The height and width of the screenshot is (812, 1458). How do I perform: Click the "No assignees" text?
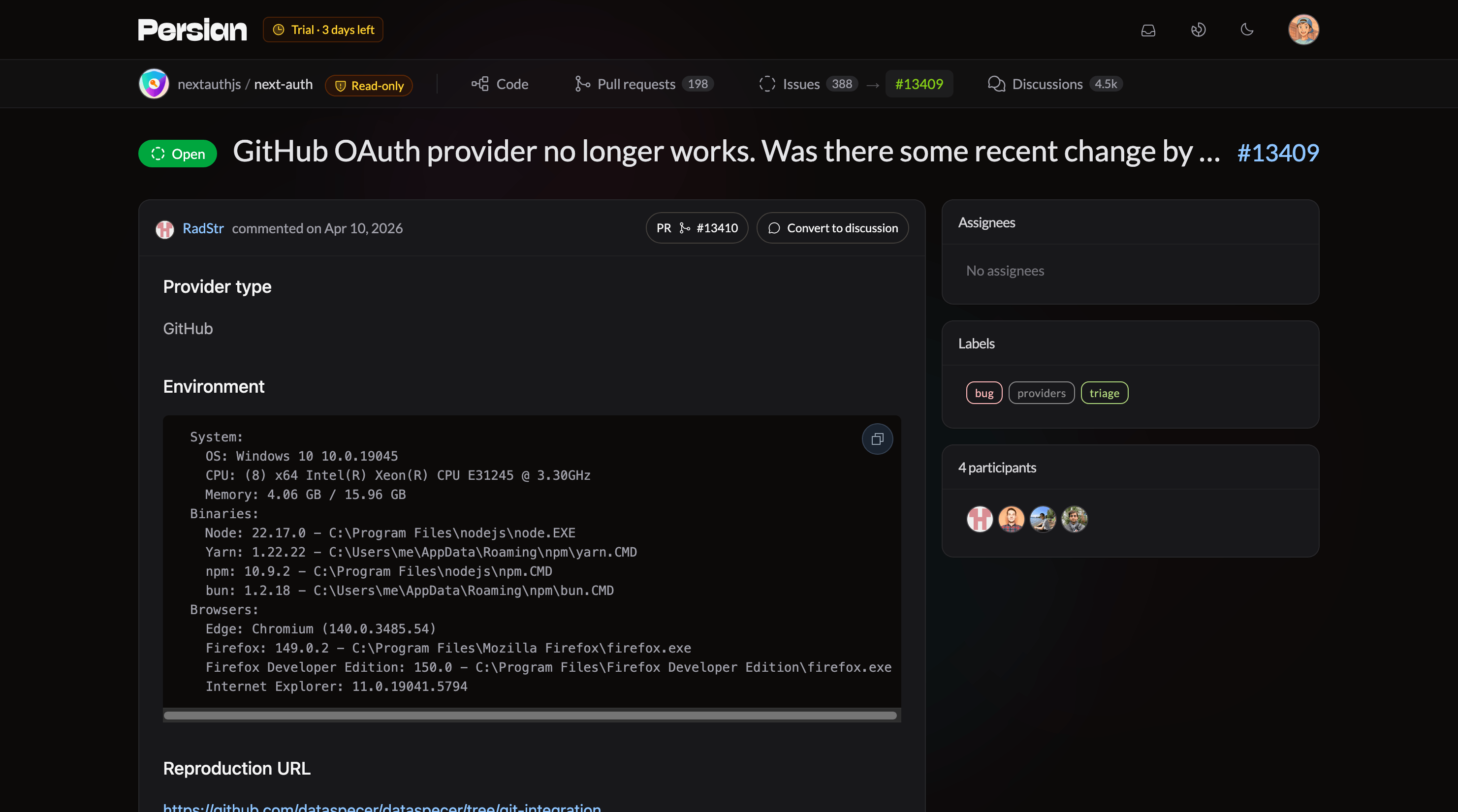[1005, 271]
